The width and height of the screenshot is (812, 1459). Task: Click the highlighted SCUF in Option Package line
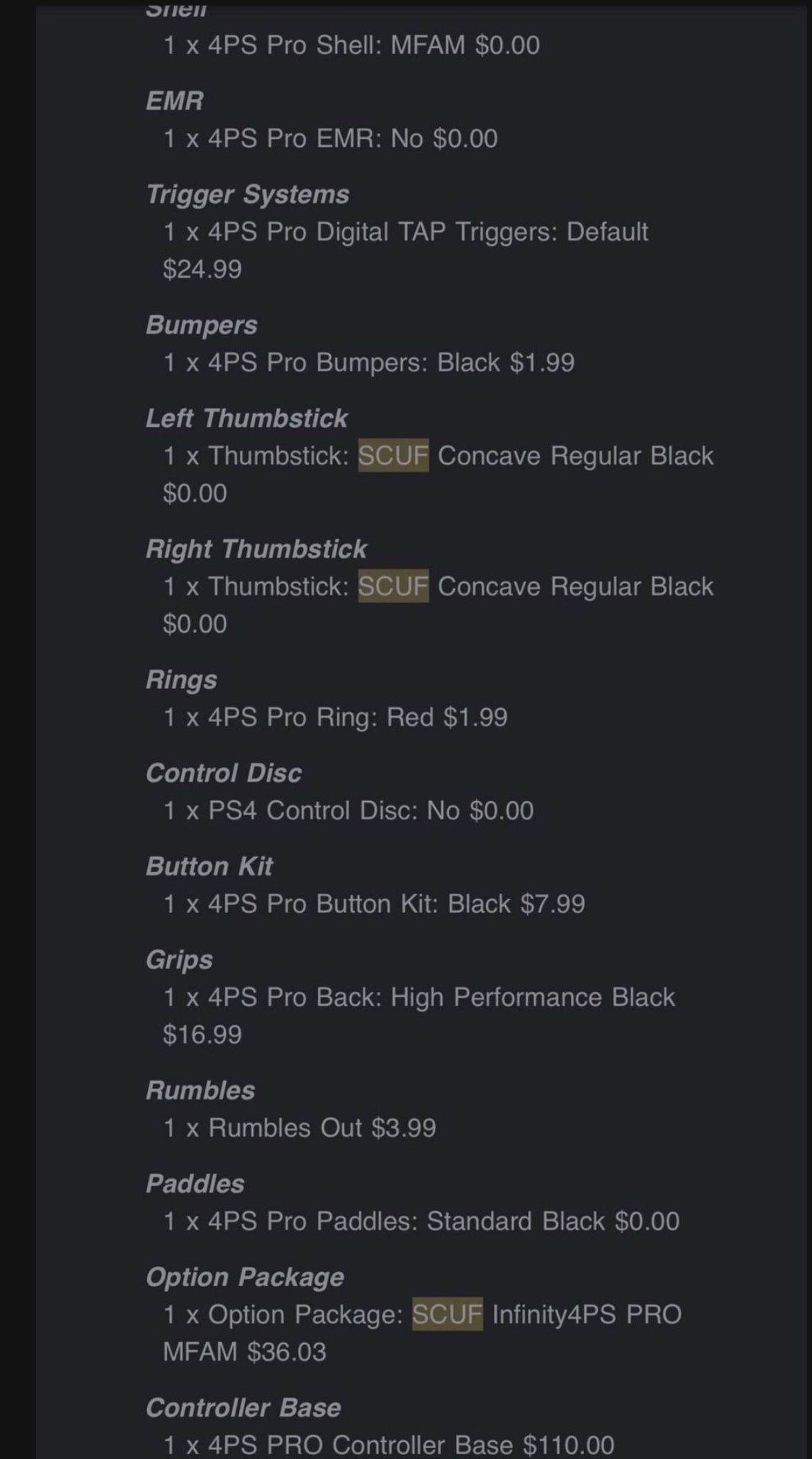[447, 1314]
